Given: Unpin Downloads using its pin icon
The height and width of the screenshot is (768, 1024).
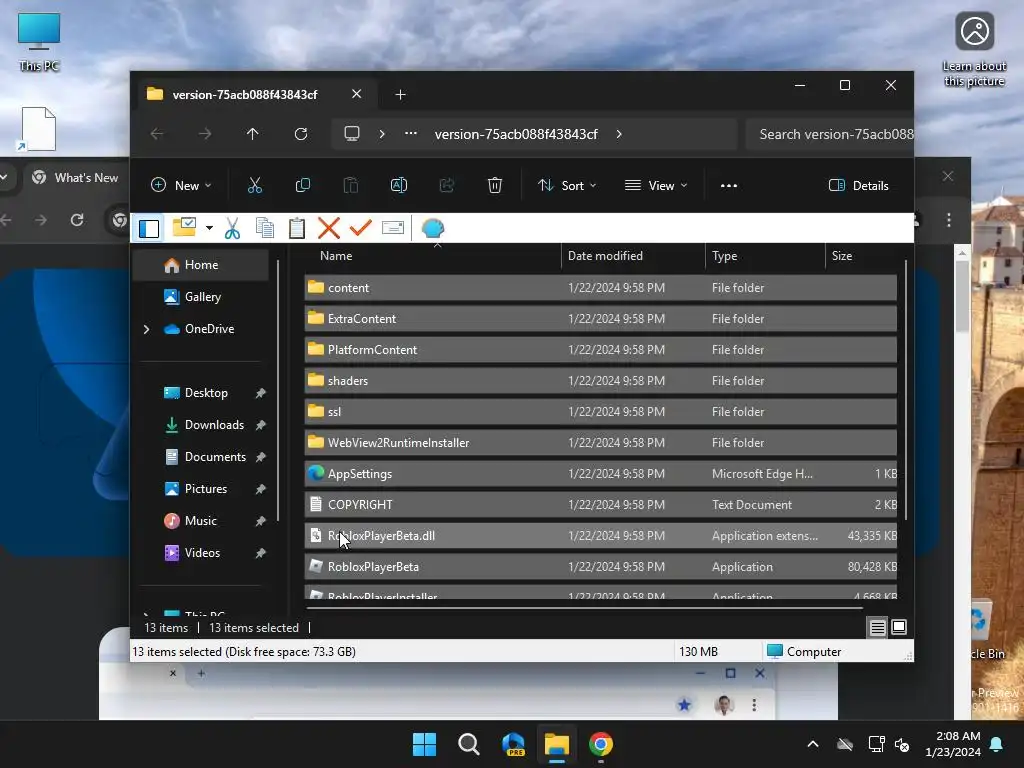Looking at the screenshot, I should 261,424.
